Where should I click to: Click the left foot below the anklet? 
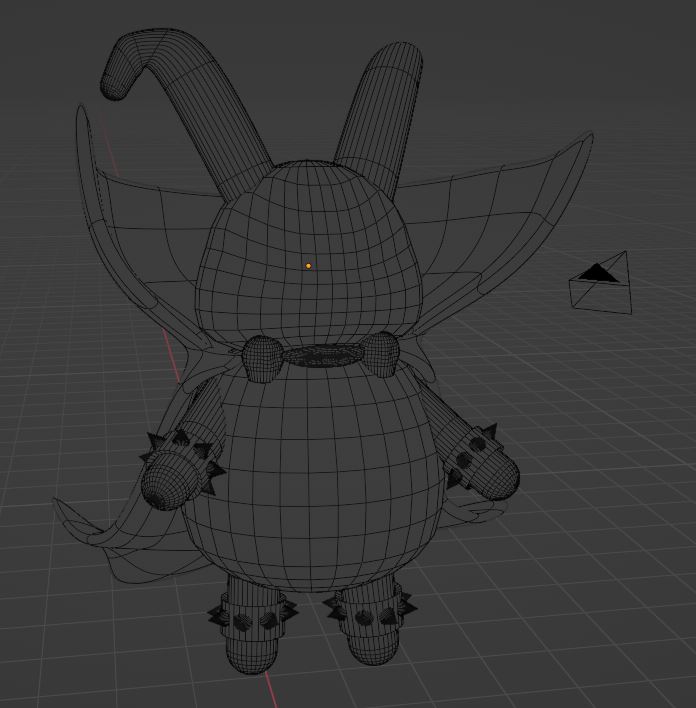[x=250, y=652]
